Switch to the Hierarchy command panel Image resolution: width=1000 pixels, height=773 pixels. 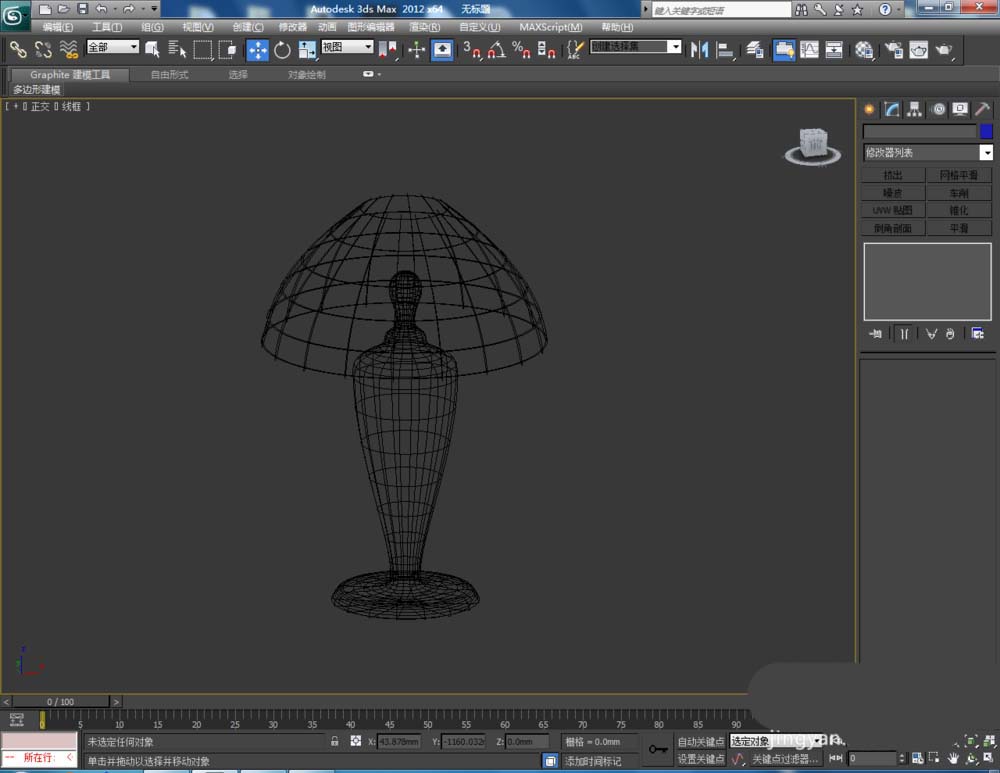click(914, 109)
